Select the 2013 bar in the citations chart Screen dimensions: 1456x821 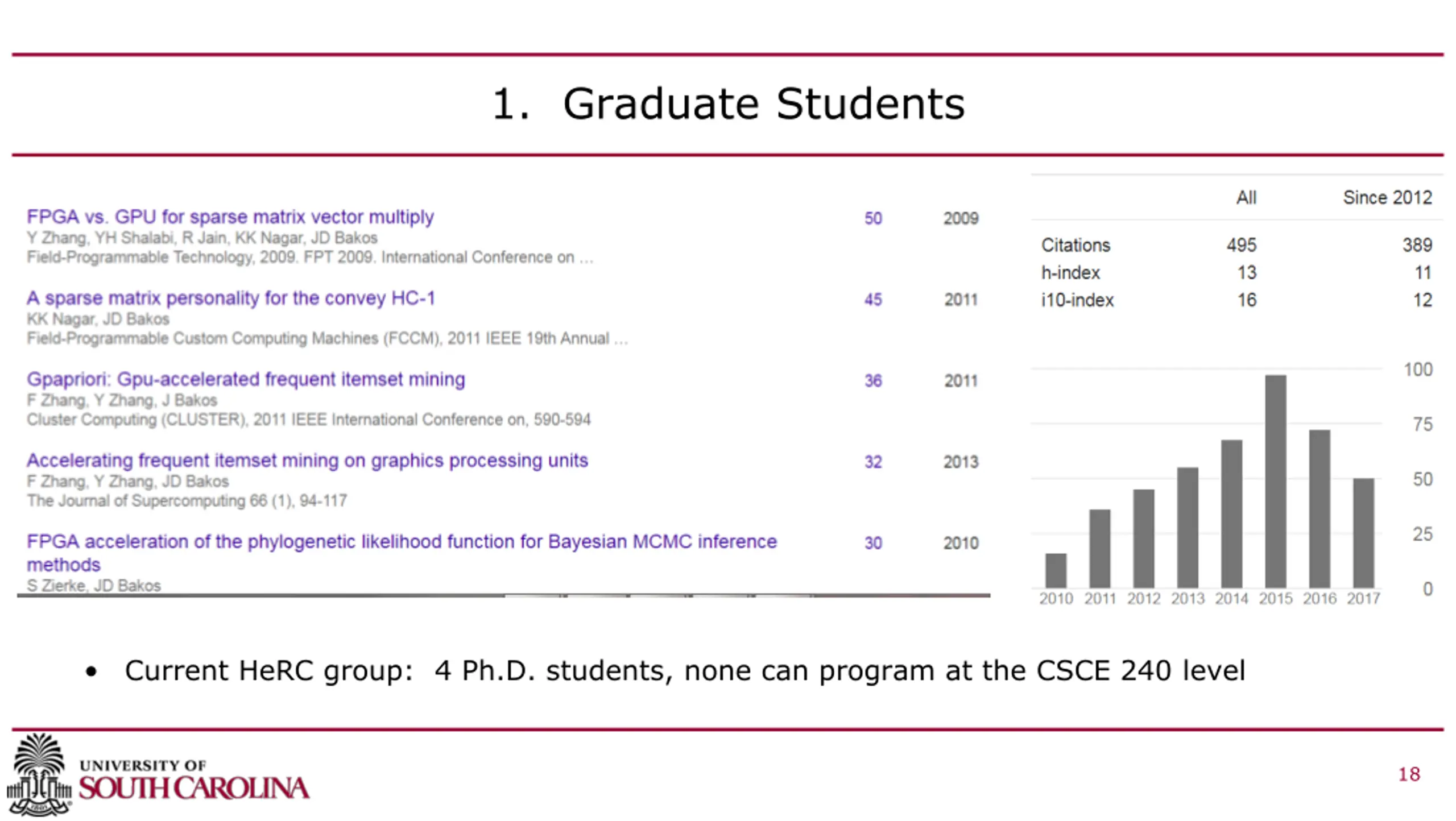coord(1188,527)
